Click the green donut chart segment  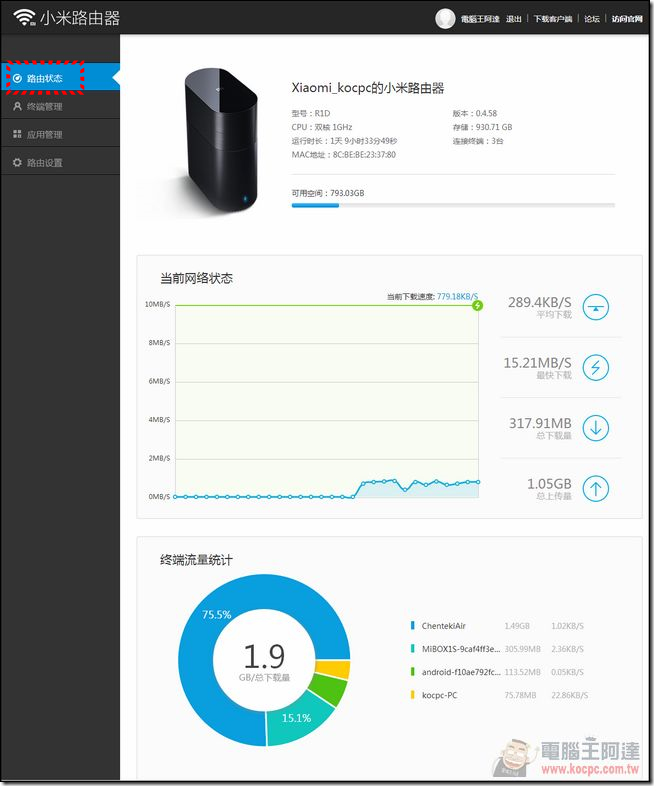pos(330,688)
